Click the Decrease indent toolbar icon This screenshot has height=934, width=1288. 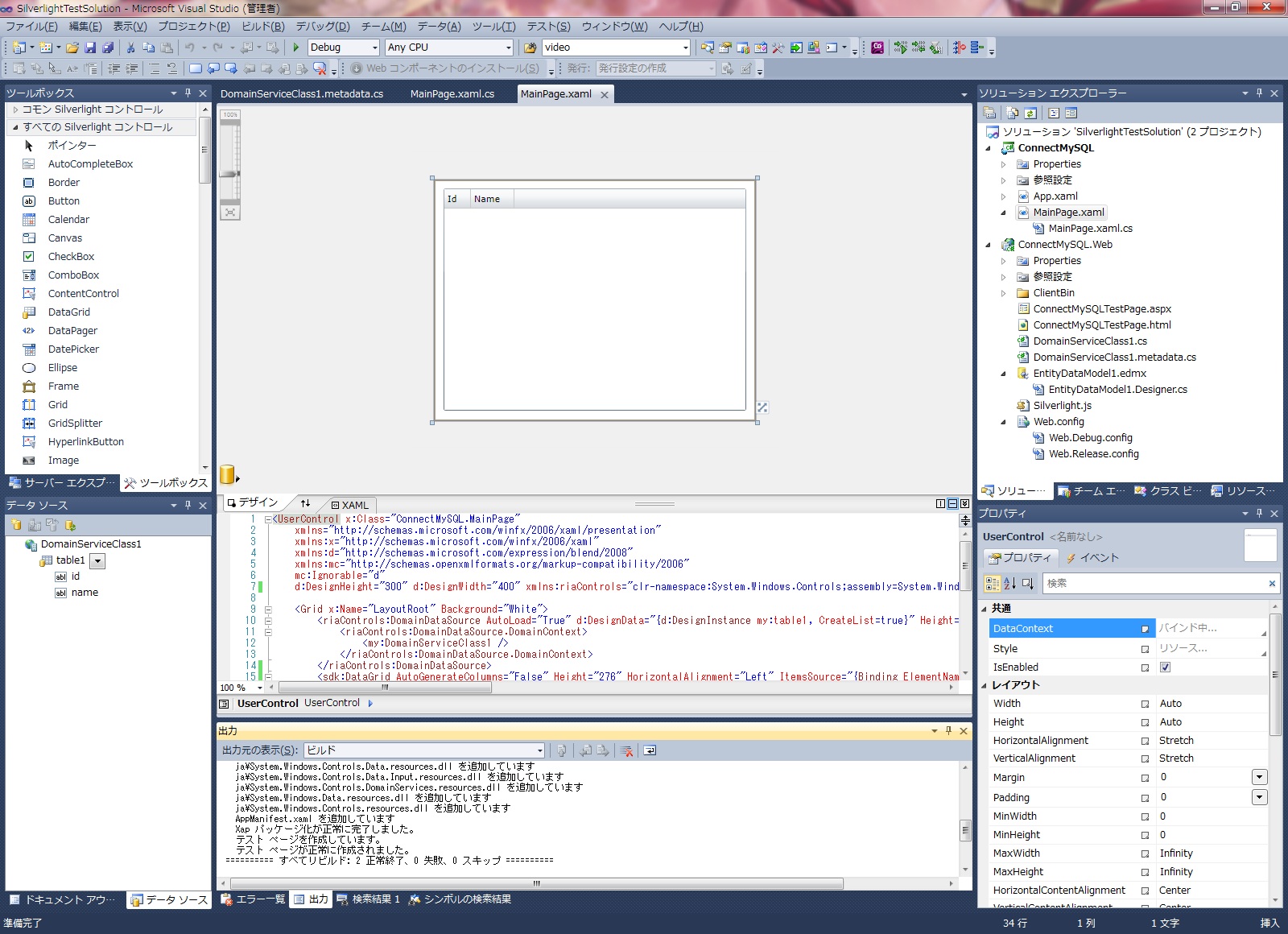tap(114, 68)
